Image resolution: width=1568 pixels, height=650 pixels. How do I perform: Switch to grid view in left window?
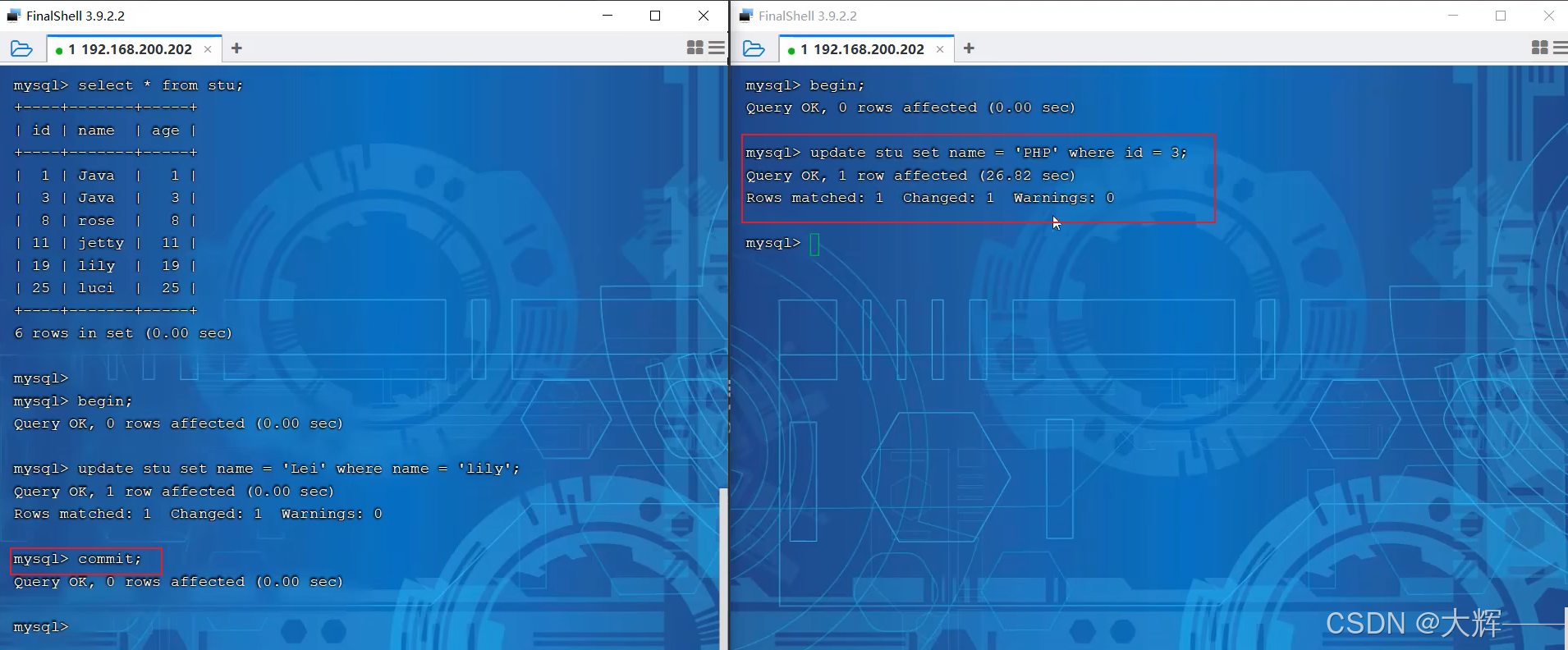tap(695, 48)
